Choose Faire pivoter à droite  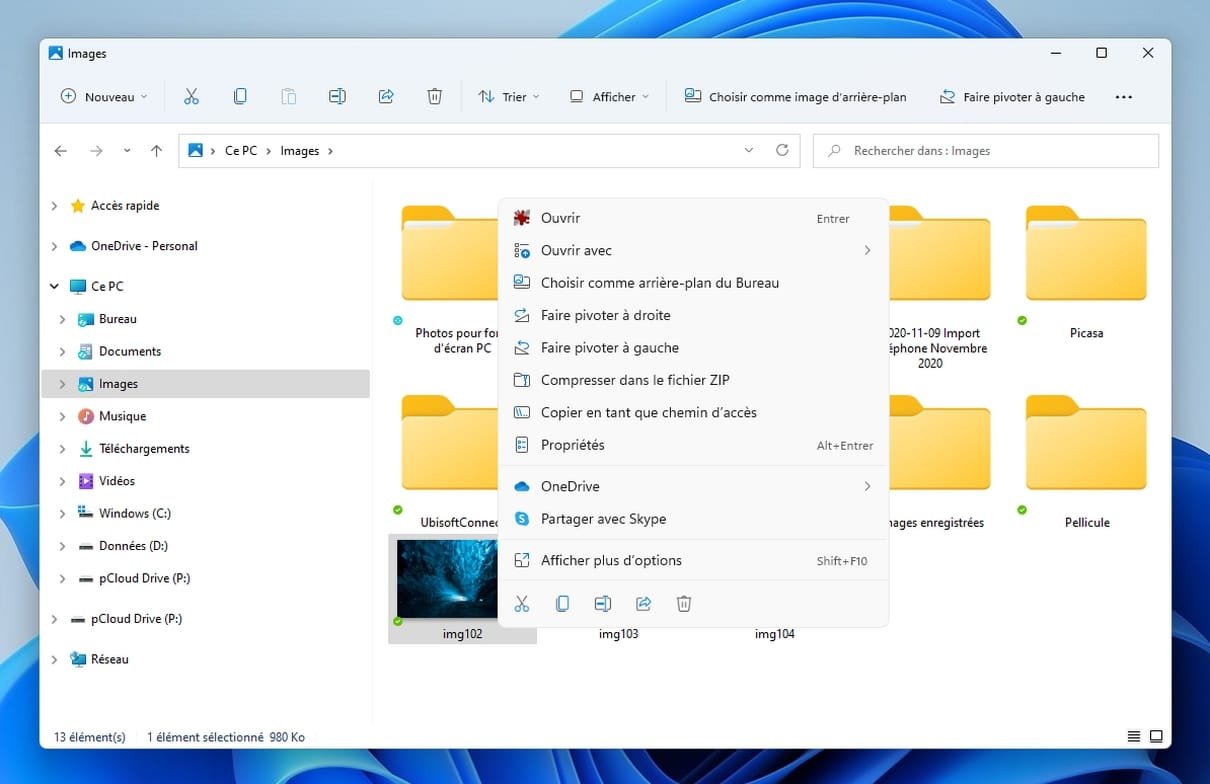(x=693, y=316)
